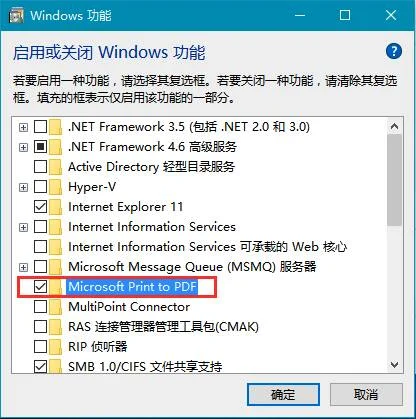
Task: Tick the RAS 连接管理器管理工具包(CMAK) checkbox
Action: tap(41, 327)
